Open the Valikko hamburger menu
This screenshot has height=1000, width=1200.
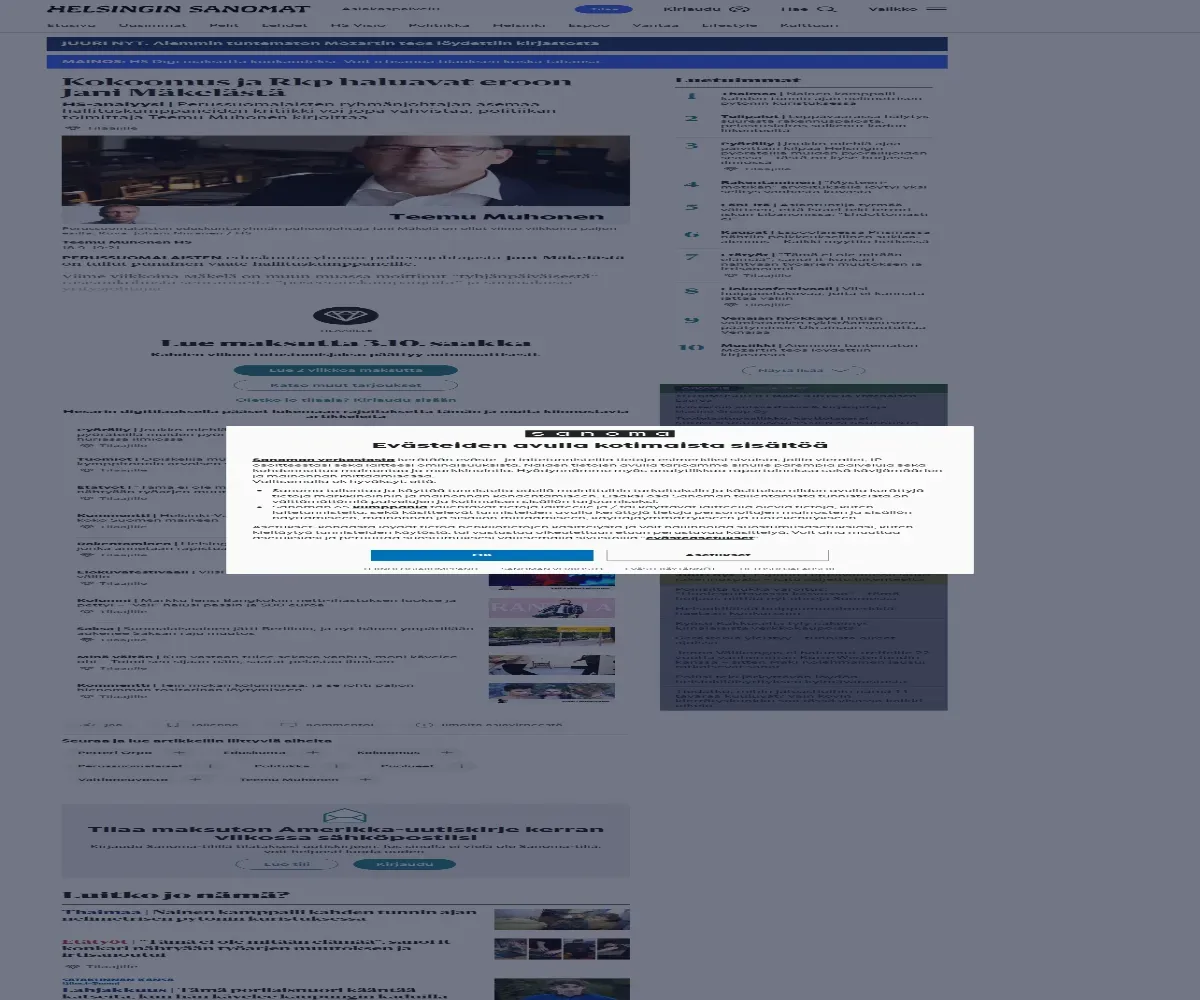[x=906, y=9]
